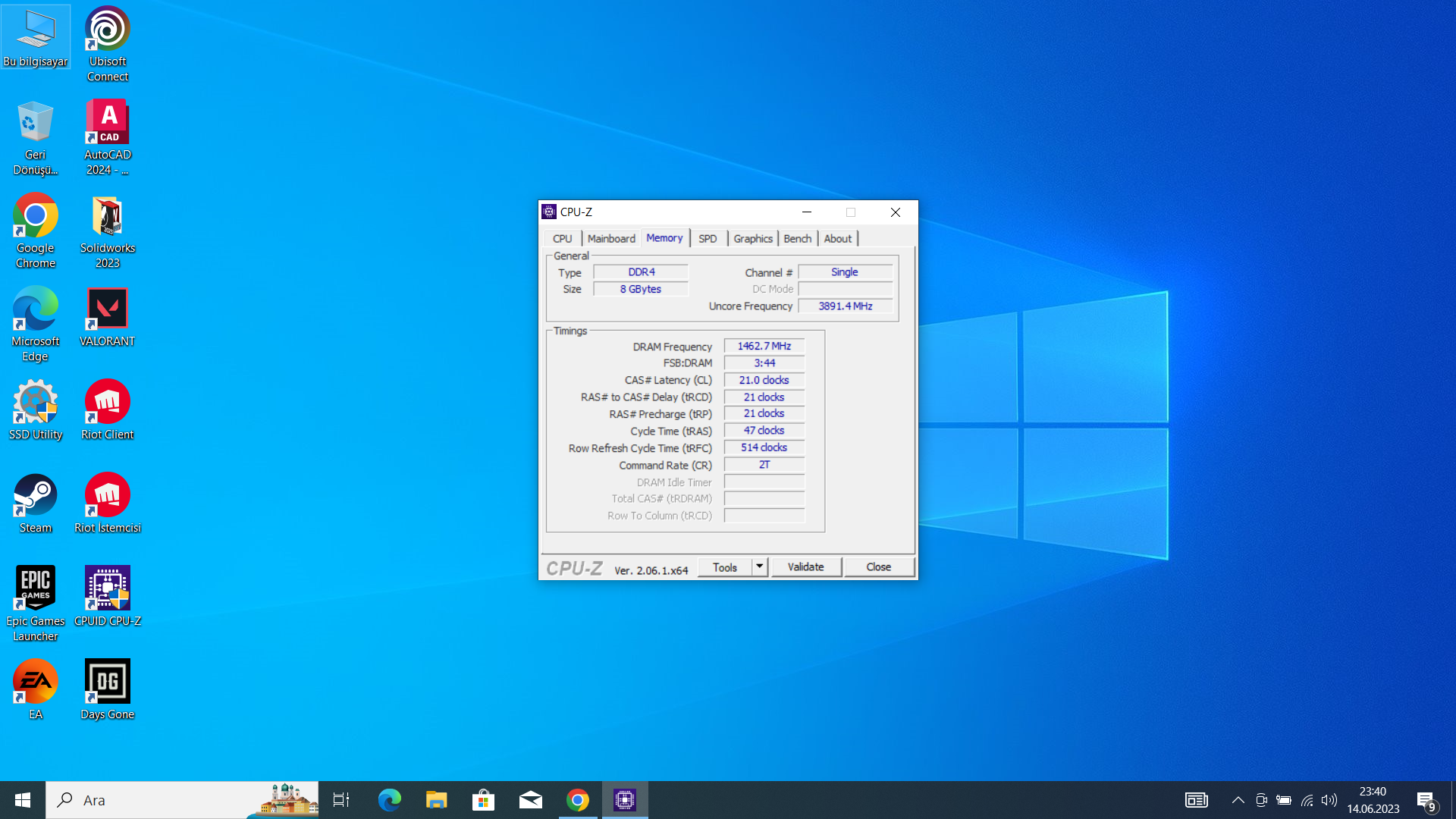Click the Mainboard tab
The height and width of the screenshot is (819, 1456).
(611, 238)
